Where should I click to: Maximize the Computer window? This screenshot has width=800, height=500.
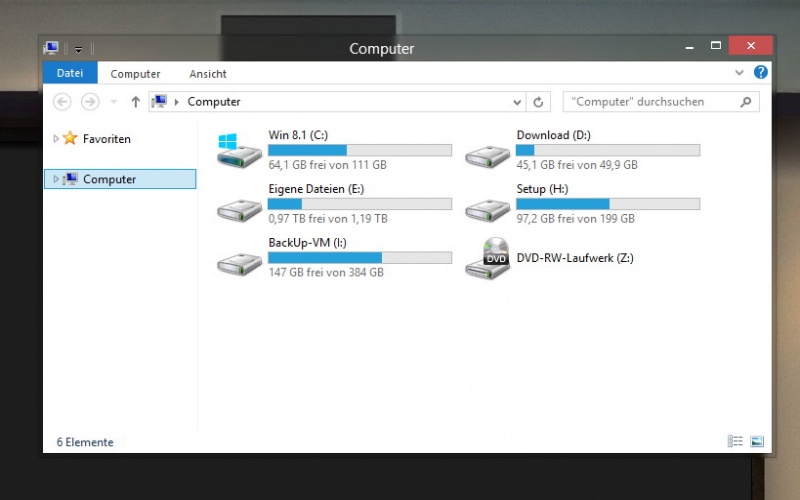pyautogui.click(x=716, y=46)
